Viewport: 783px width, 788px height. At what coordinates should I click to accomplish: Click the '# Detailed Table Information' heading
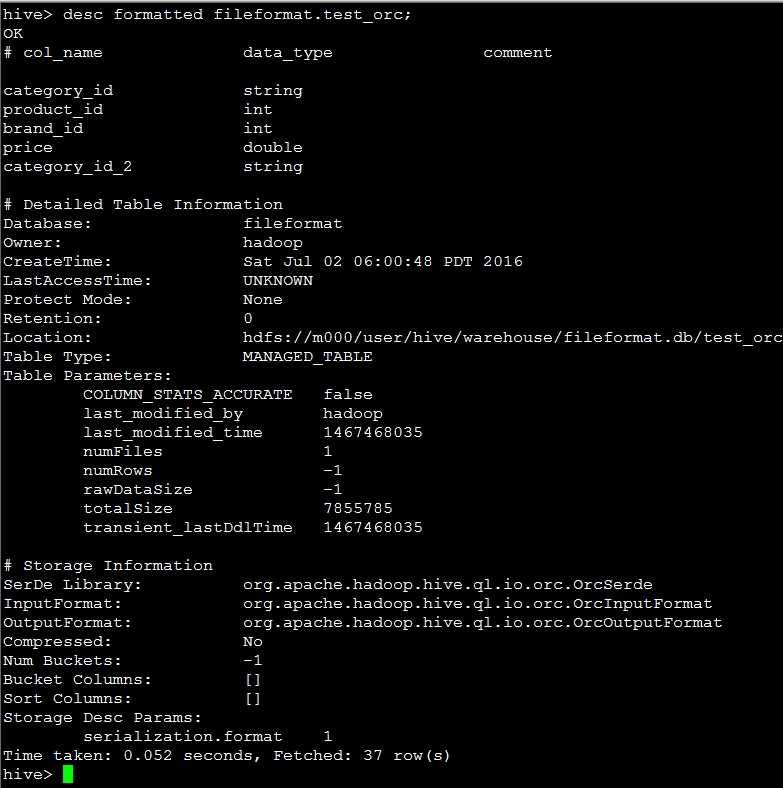(143, 205)
